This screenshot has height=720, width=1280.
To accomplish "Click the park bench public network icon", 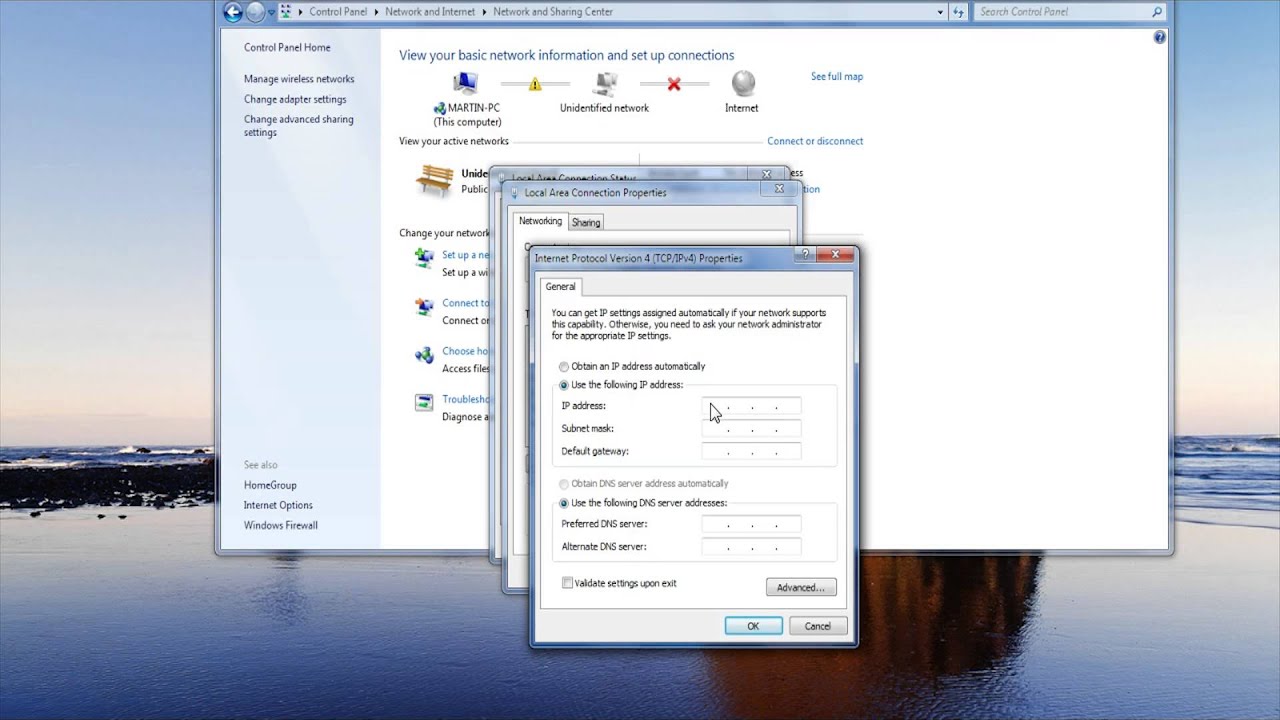I will pyautogui.click(x=435, y=181).
